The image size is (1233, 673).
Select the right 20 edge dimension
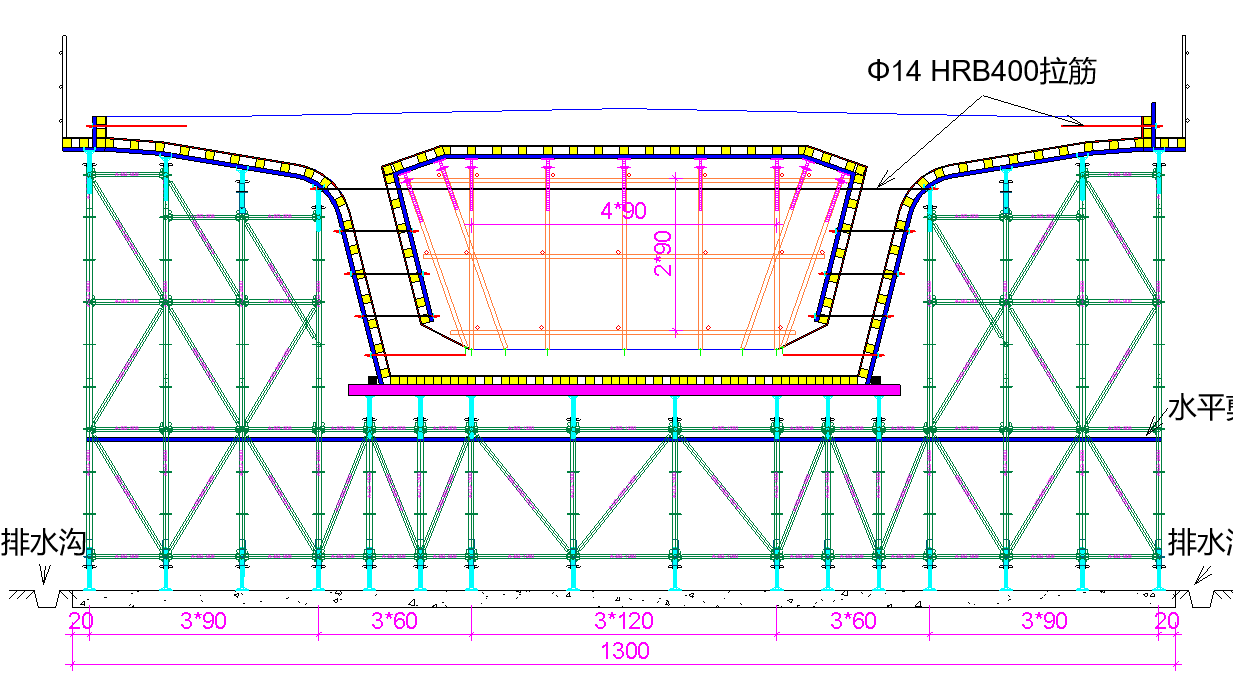click(x=1166, y=621)
